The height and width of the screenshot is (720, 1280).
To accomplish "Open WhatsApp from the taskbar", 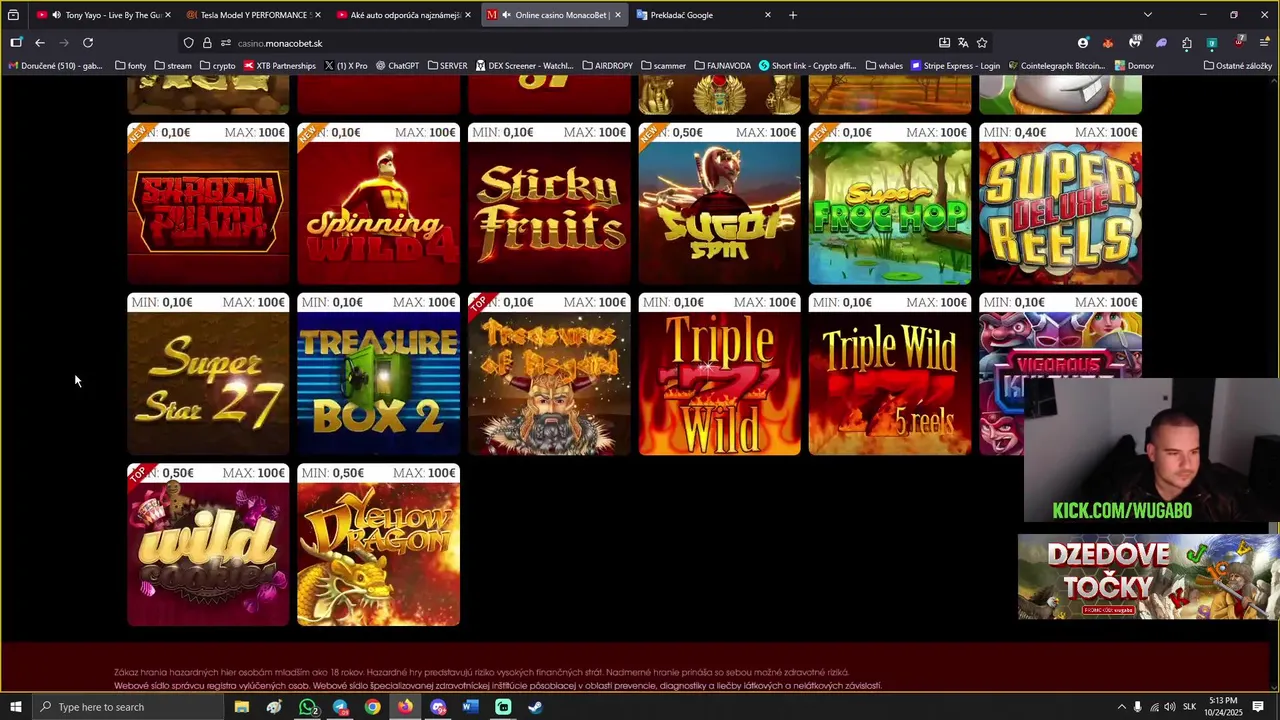I will [308, 707].
